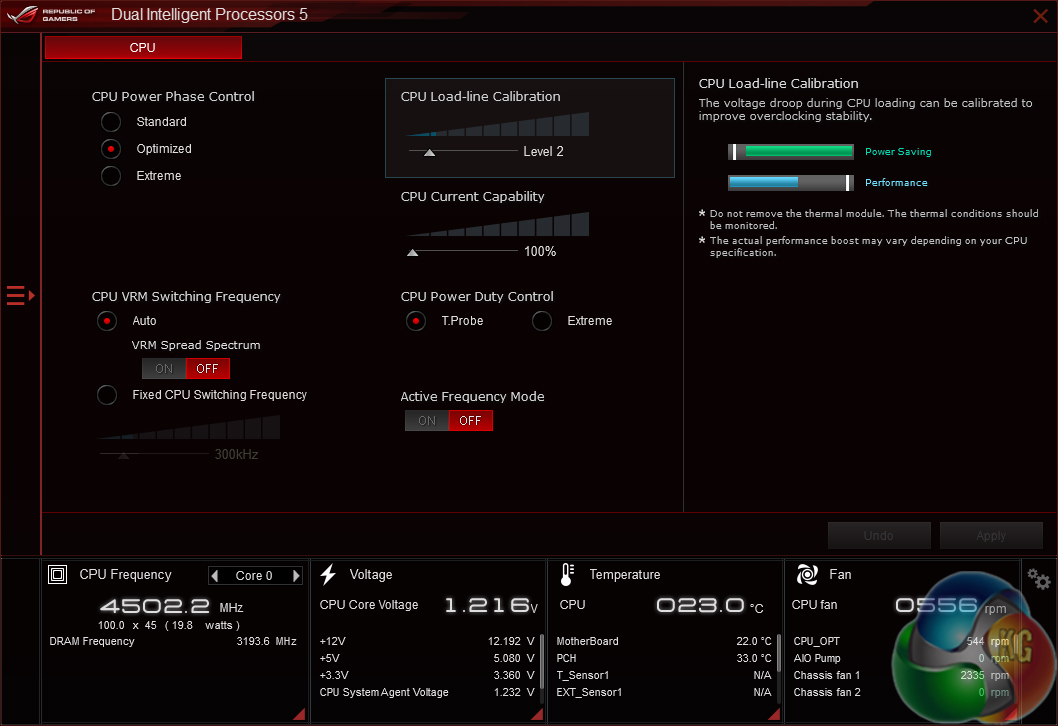The width and height of the screenshot is (1058, 726).
Task: Click the Temperature thermometer icon
Action: (x=567, y=575)
